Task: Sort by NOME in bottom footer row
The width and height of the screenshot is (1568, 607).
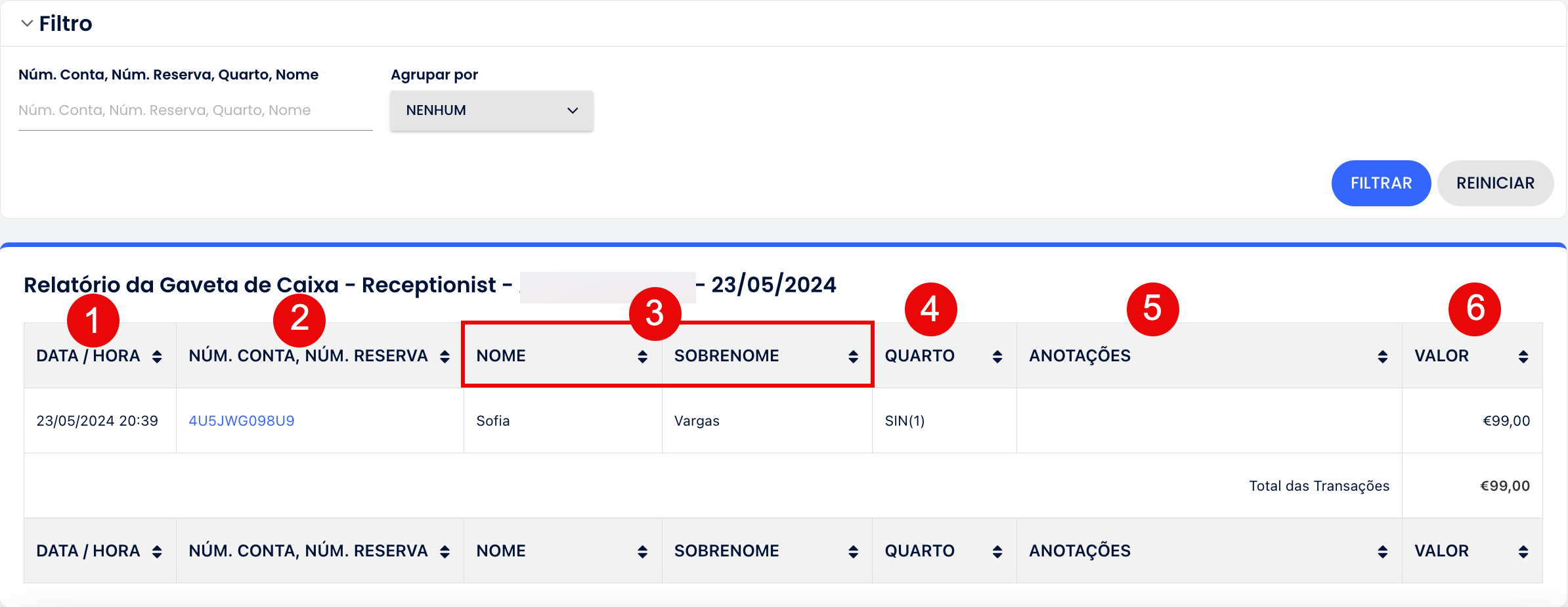Action: point(563,551)
